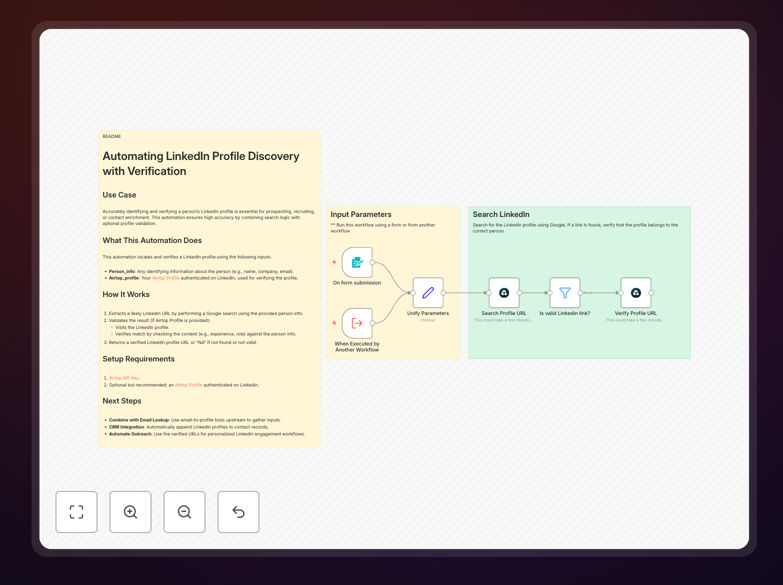Select the When Executed by Another Workflow node
Viewport: 783px width, 585px height.
(x=357, y=323)
